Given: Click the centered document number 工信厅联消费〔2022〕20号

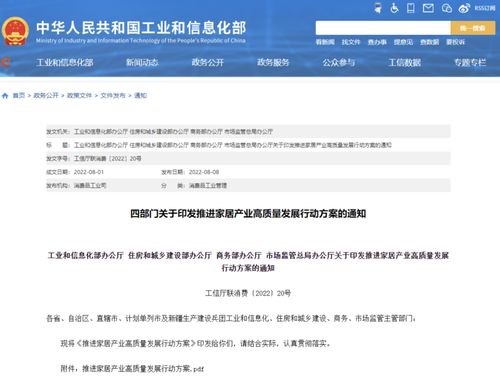Looking at the screenshot, I should [248, 293].
